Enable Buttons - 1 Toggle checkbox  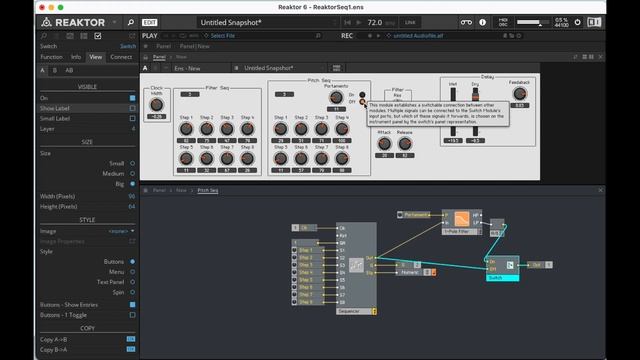coord(133,315)
